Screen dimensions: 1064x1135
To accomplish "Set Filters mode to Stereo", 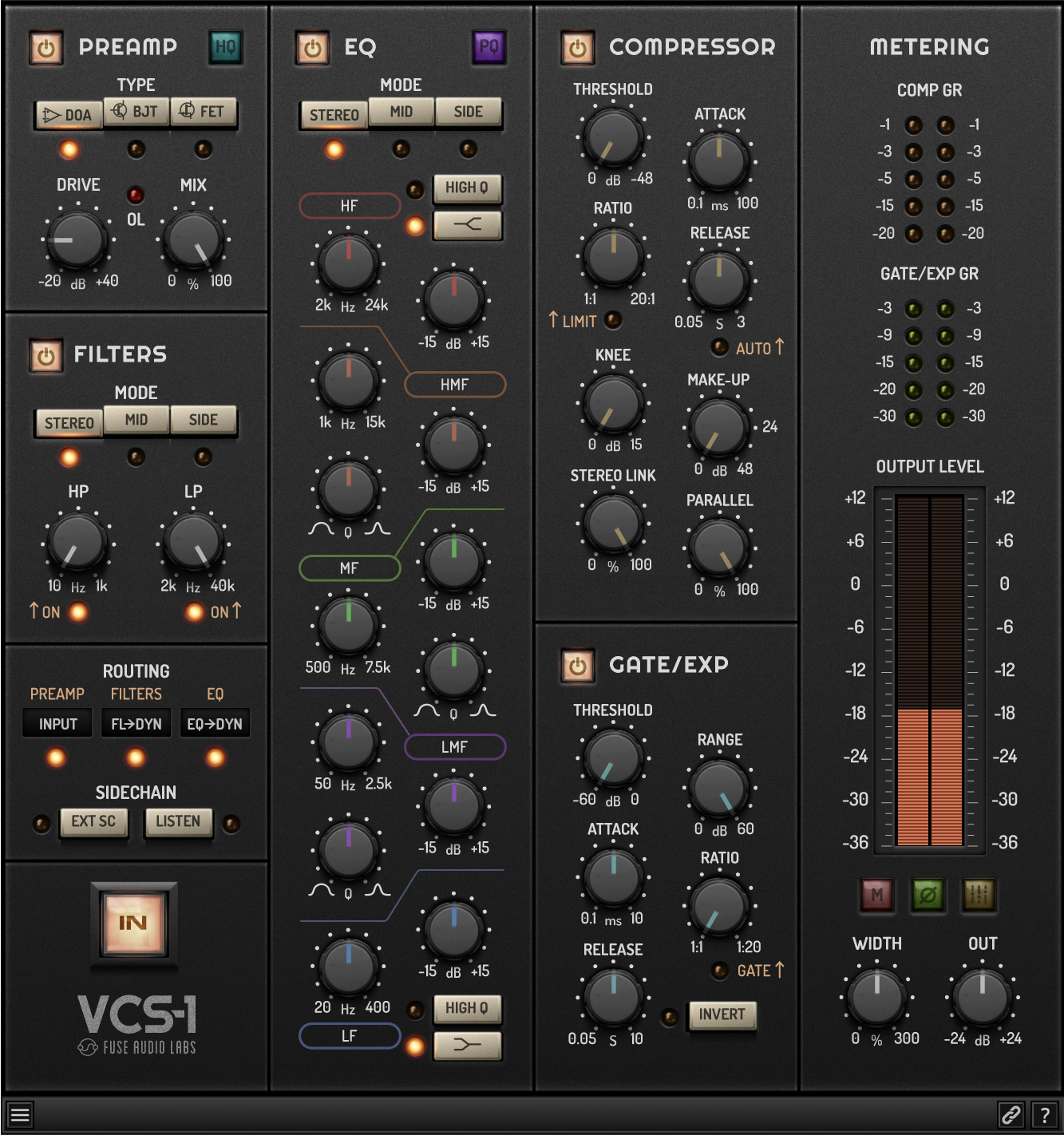I will [x=69, y=423].
